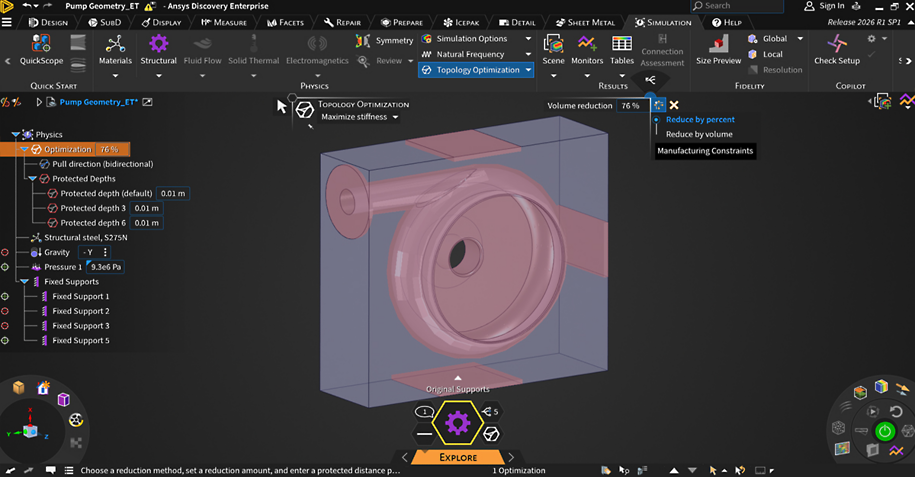Viewport: 915px width, 477px height.
Task: Go to next stage arrow beside Explore
Action: pos(511,457)
